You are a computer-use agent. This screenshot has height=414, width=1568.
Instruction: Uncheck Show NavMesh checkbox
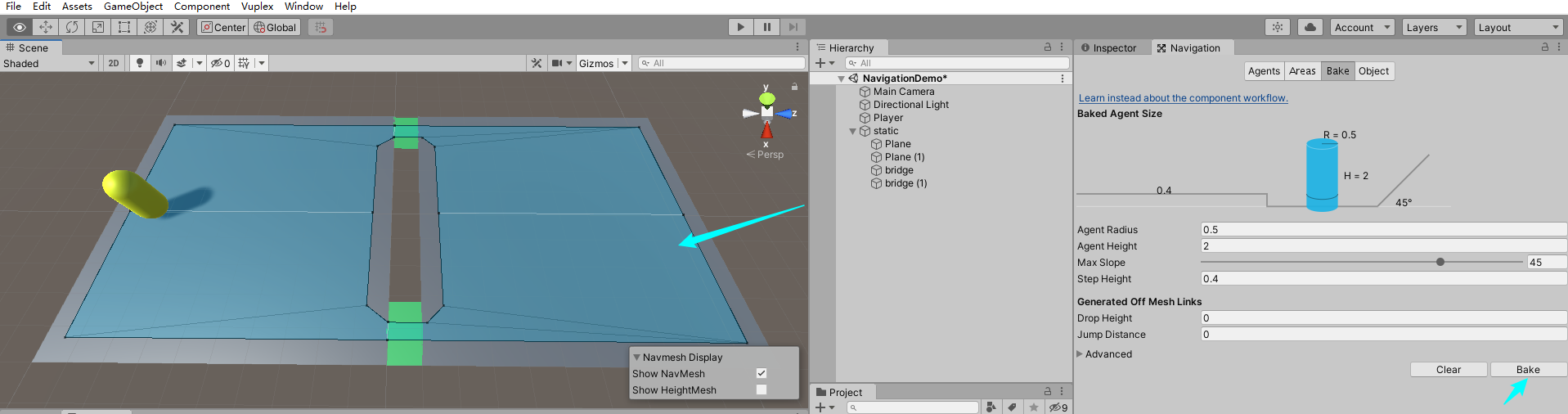point(762,373)
